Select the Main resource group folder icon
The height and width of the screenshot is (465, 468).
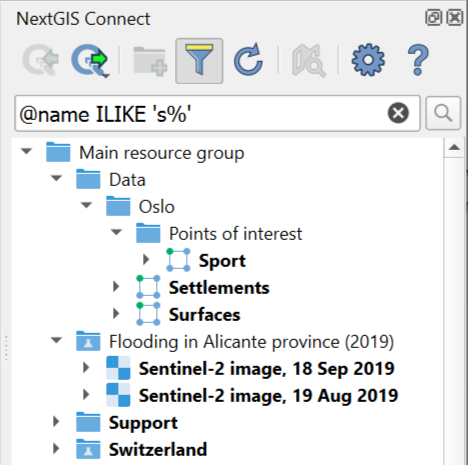[x=58, y=152]
